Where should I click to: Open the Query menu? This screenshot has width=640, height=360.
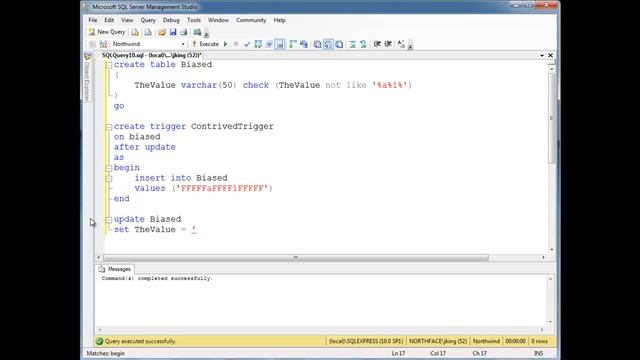[148, 20]
